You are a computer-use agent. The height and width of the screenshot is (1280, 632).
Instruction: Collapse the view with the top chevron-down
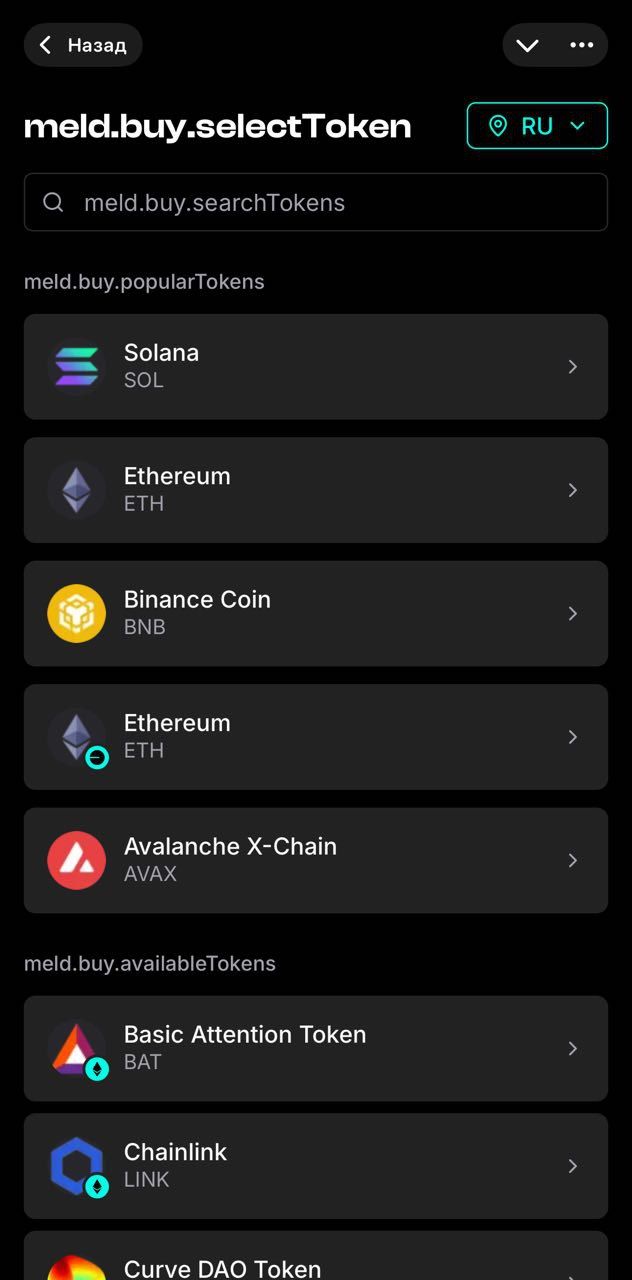point(528,45)
